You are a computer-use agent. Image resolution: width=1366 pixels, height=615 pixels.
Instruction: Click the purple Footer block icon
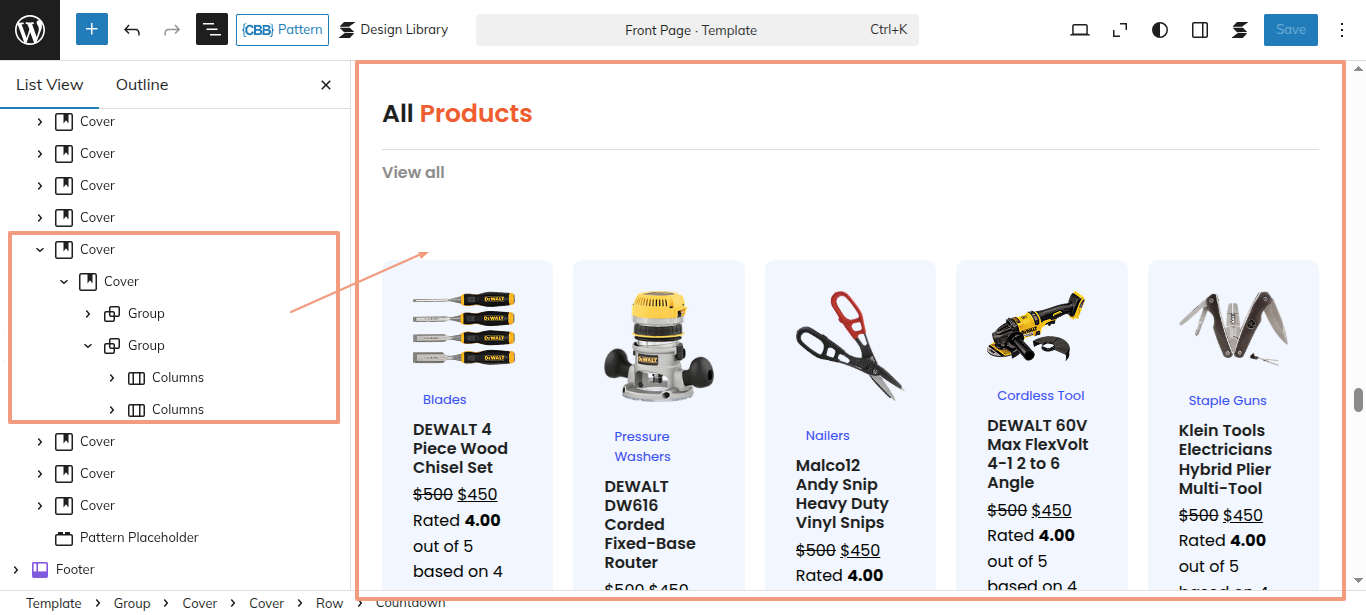[x=40, y=570]
